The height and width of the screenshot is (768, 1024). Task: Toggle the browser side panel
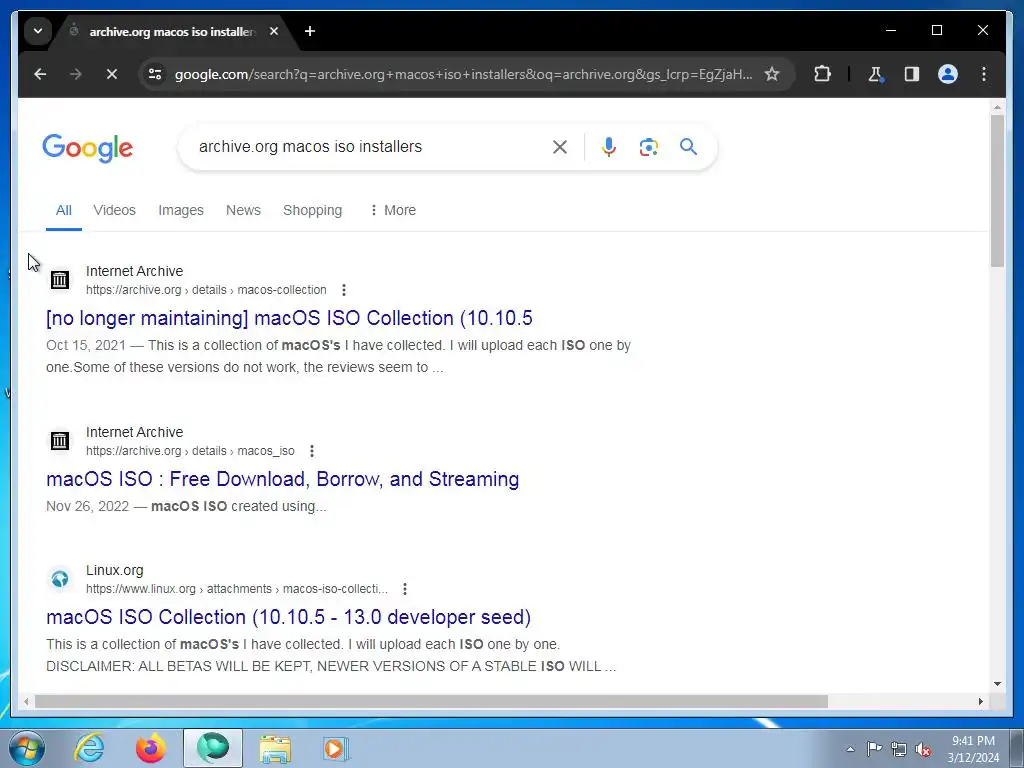(x=912, y=74)
